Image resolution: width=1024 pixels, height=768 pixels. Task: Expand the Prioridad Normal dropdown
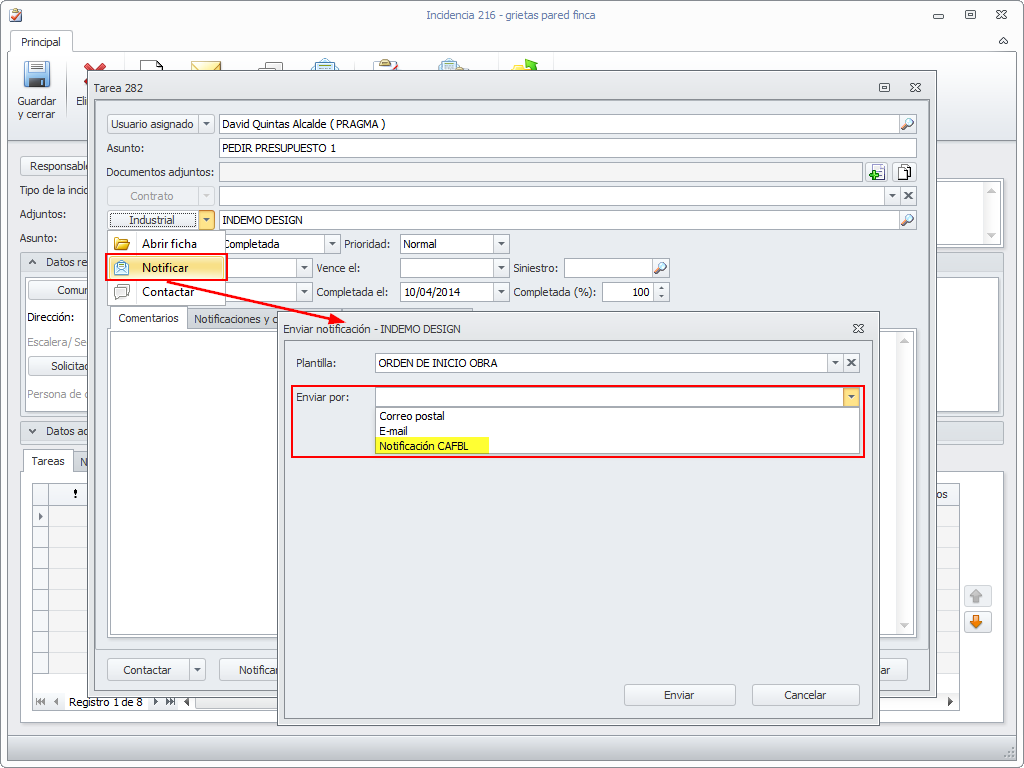click(501, 244)
